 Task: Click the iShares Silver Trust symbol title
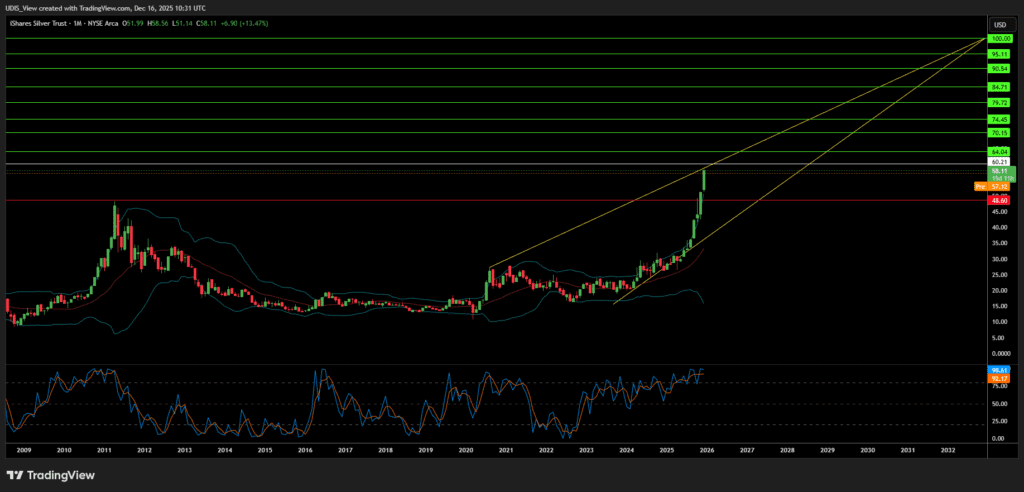tap(40, 24)
